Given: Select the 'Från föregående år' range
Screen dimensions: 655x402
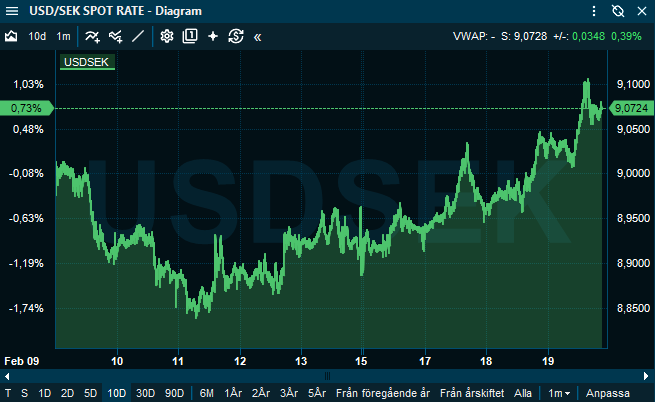Looking at the screenshot, I should [x=383, y=393].
